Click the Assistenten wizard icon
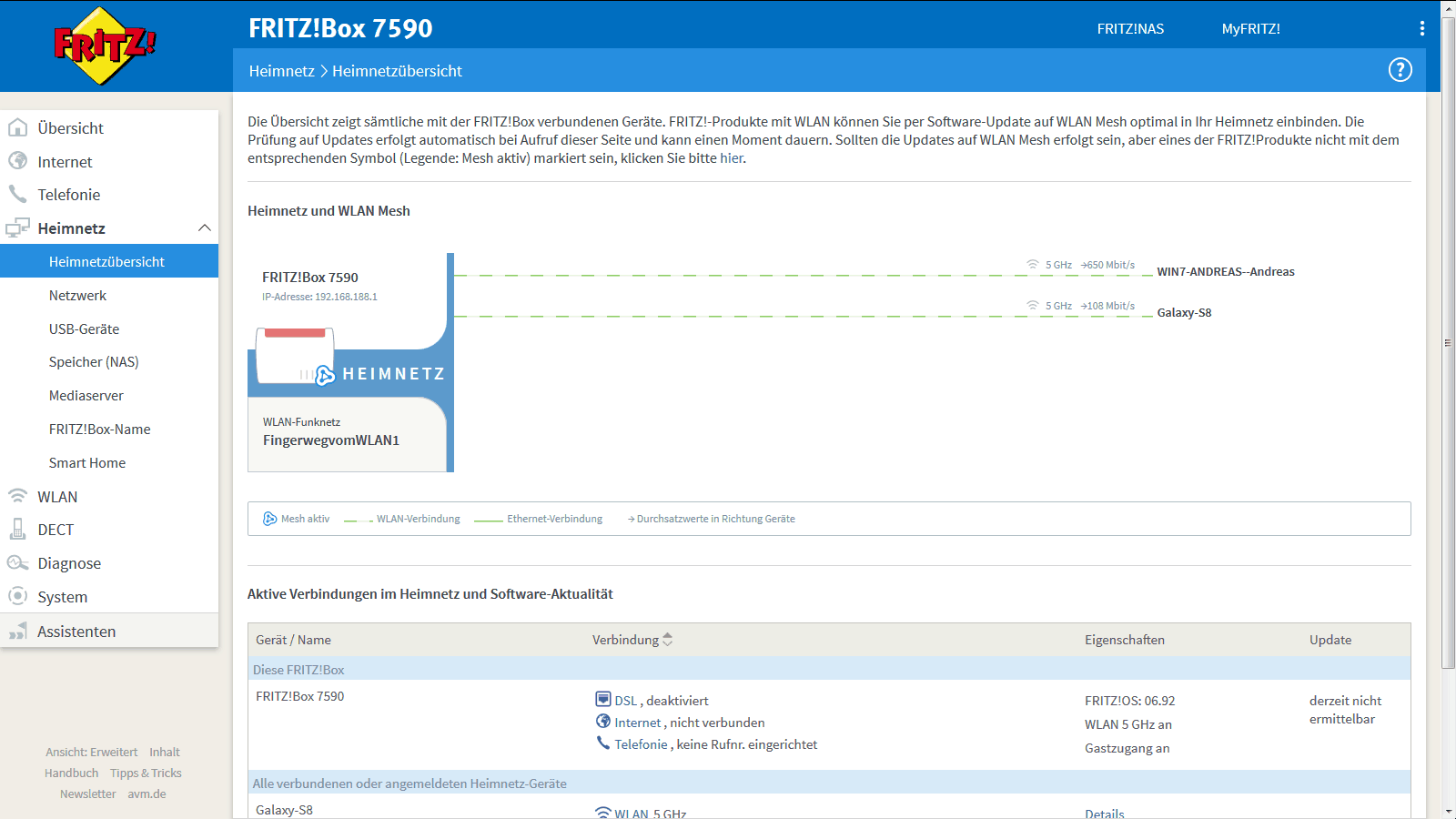Viewport: 1456px width, 819px height. tap(17, 631)
